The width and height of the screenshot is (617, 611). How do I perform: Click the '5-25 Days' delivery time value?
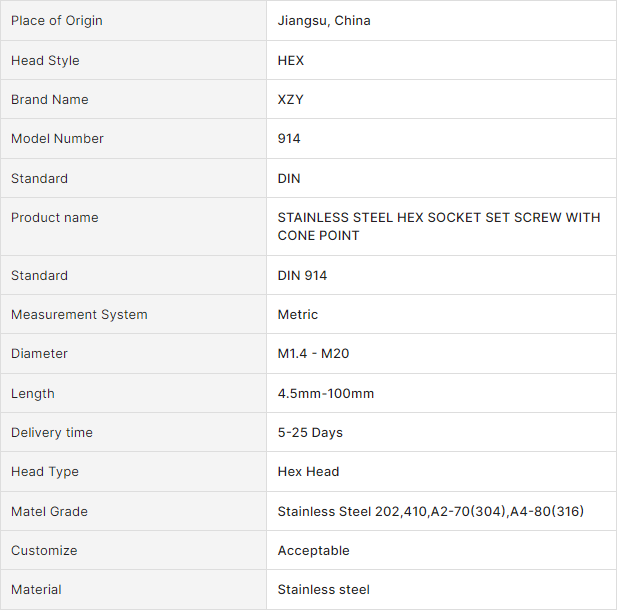(x=310, y=433)
